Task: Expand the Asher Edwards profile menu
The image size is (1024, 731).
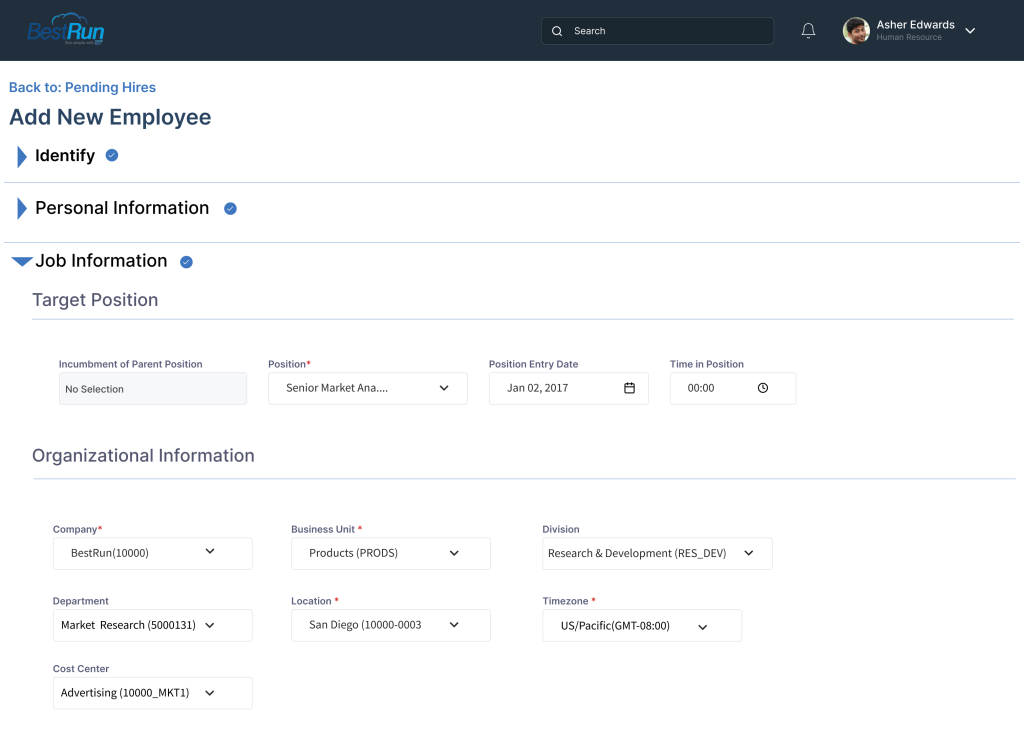Action: 969,30
